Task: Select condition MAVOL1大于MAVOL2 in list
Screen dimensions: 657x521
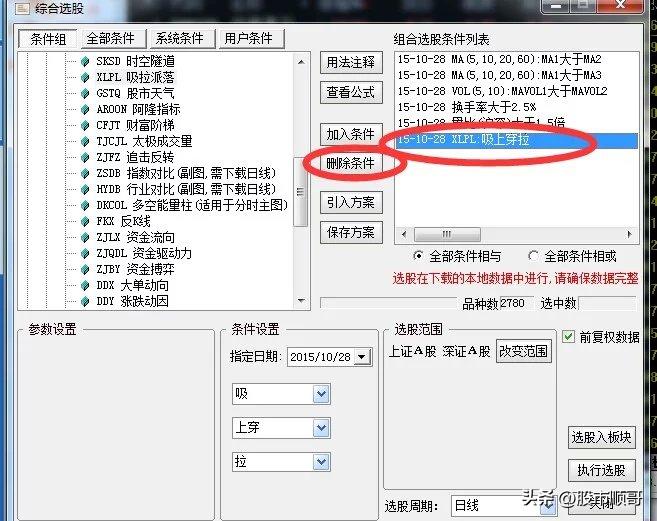Action: [x=517, y=91]
